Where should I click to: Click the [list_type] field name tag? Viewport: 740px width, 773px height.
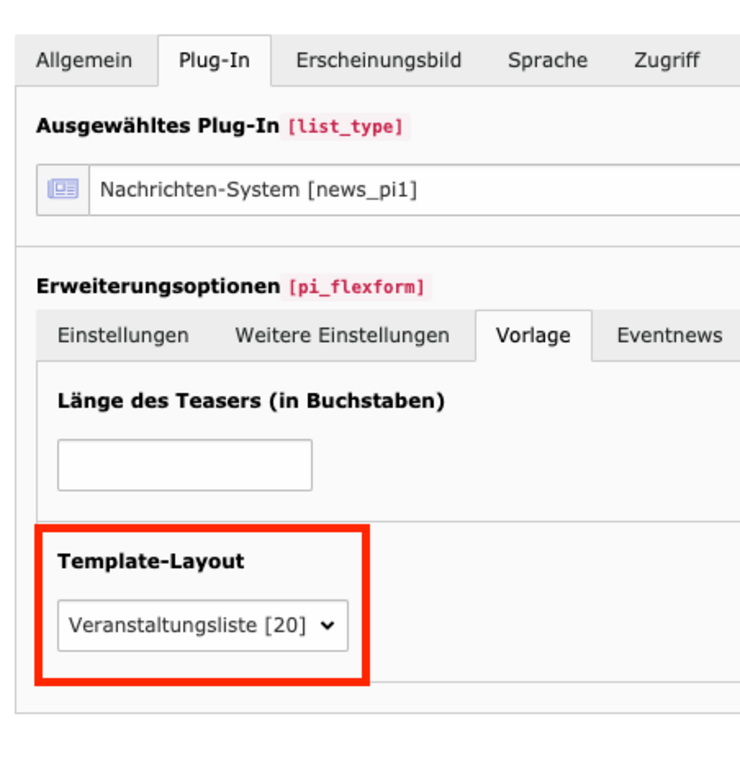345,127
